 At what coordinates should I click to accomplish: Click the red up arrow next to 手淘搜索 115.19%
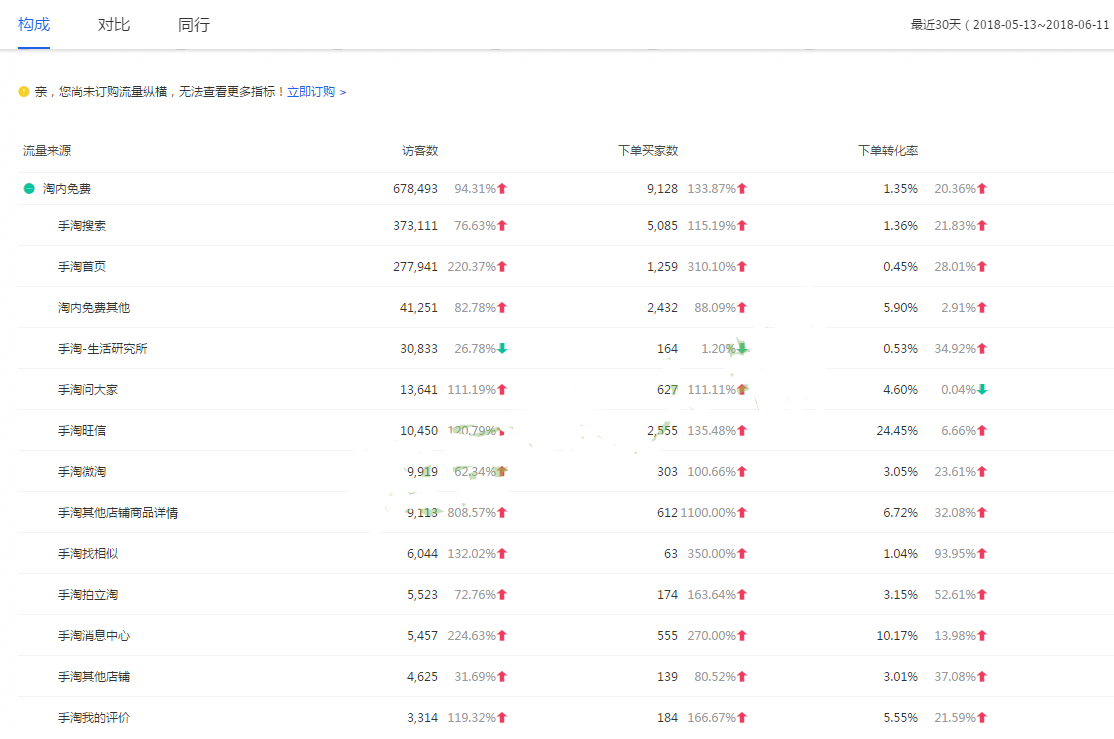pyautogui.click(x=742, y=225)
